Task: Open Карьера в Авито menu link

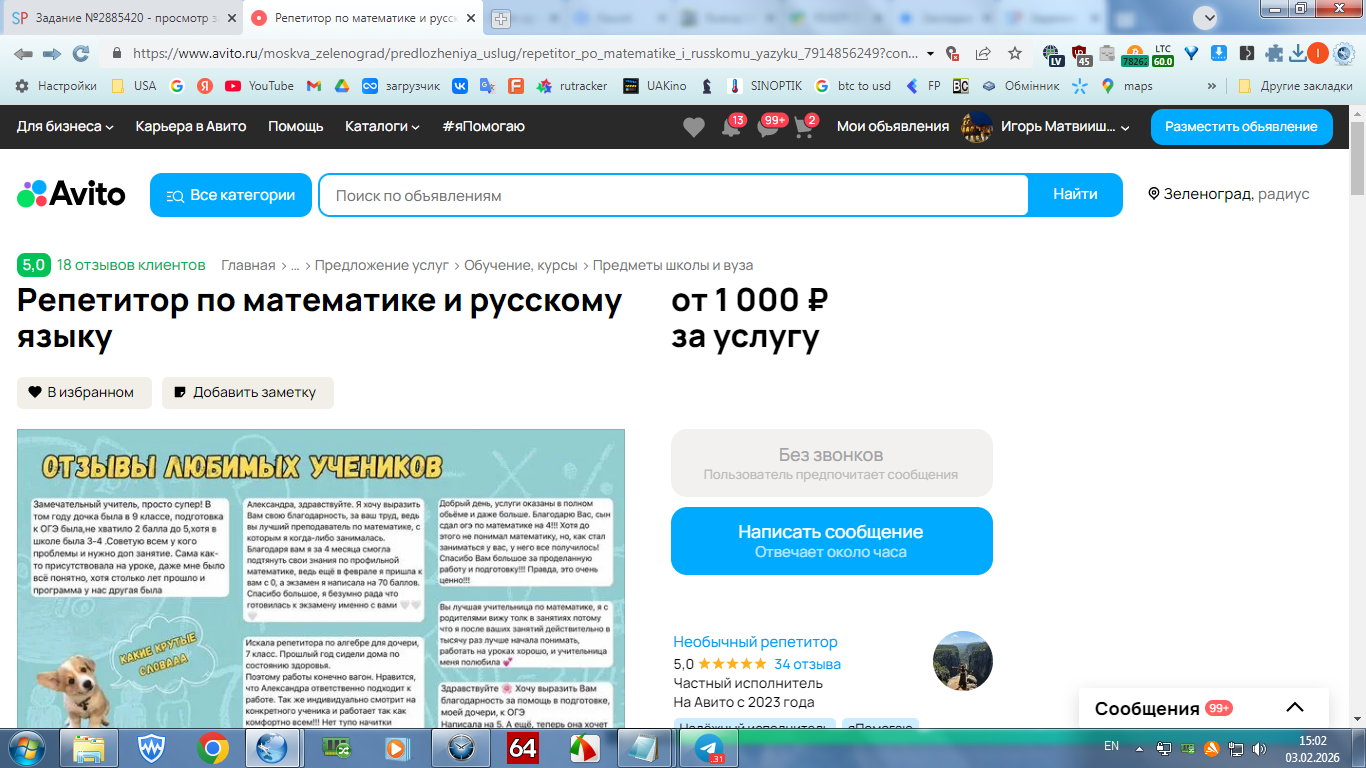Action: (191, 127)
